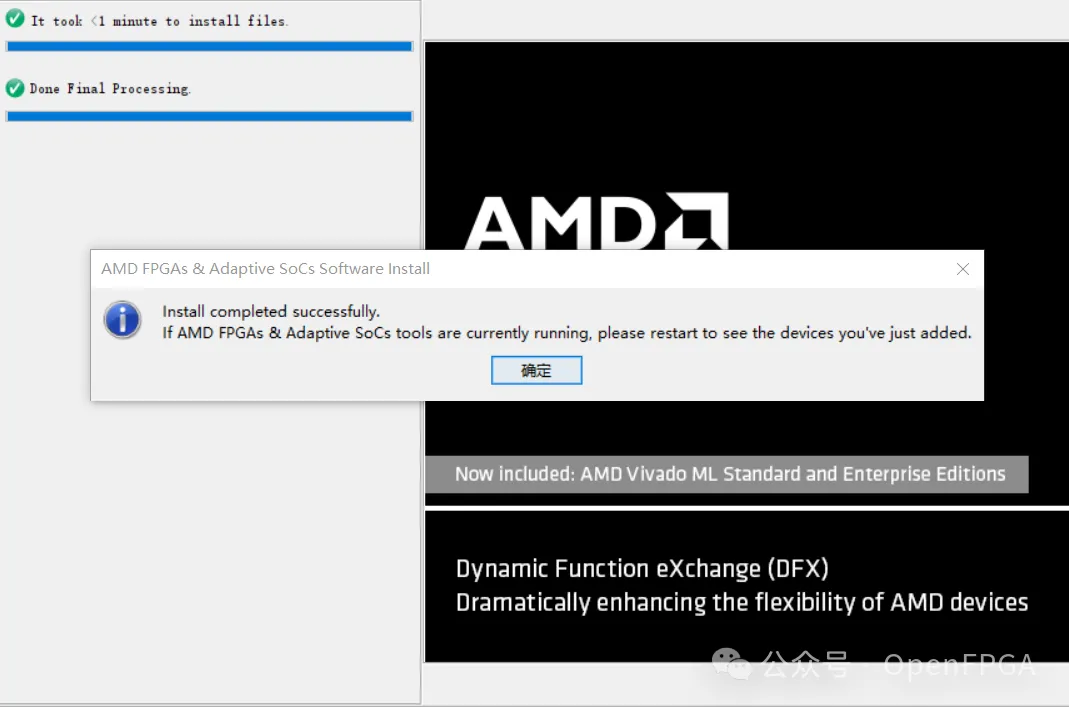
Task: Click green checkmark beside install files message
Action: 15,20
